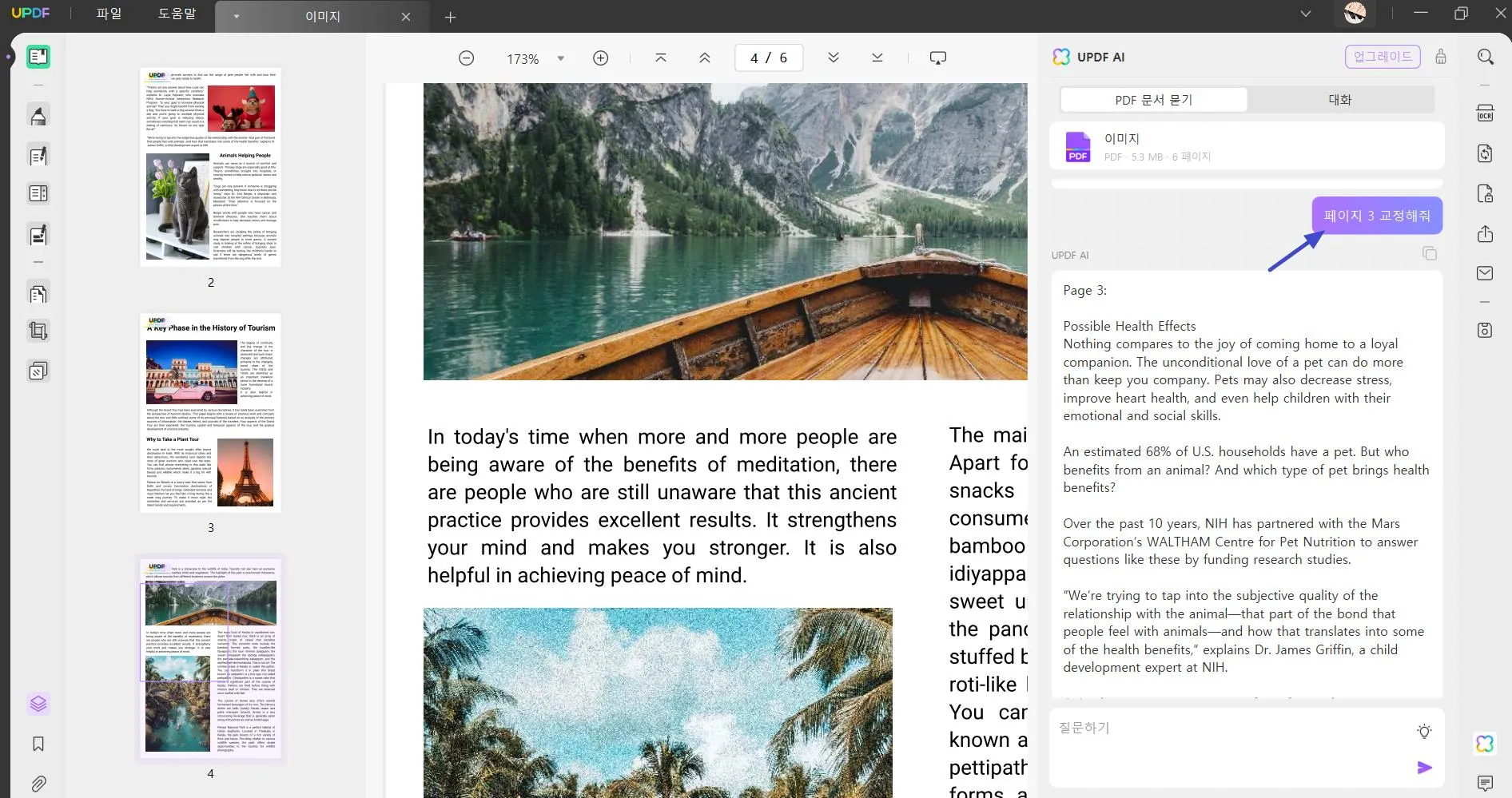Image resolution: width=1512 pixels, height=798 pixels.
Task: Click the 페이지 3 교정해줘 message bubble
Action: (1377, 216)
